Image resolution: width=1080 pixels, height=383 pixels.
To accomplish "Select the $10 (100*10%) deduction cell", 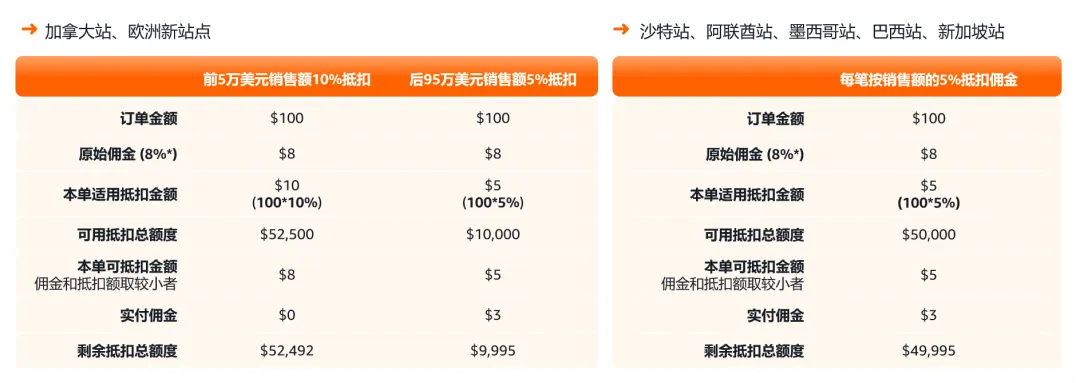I will pos(287,194).
